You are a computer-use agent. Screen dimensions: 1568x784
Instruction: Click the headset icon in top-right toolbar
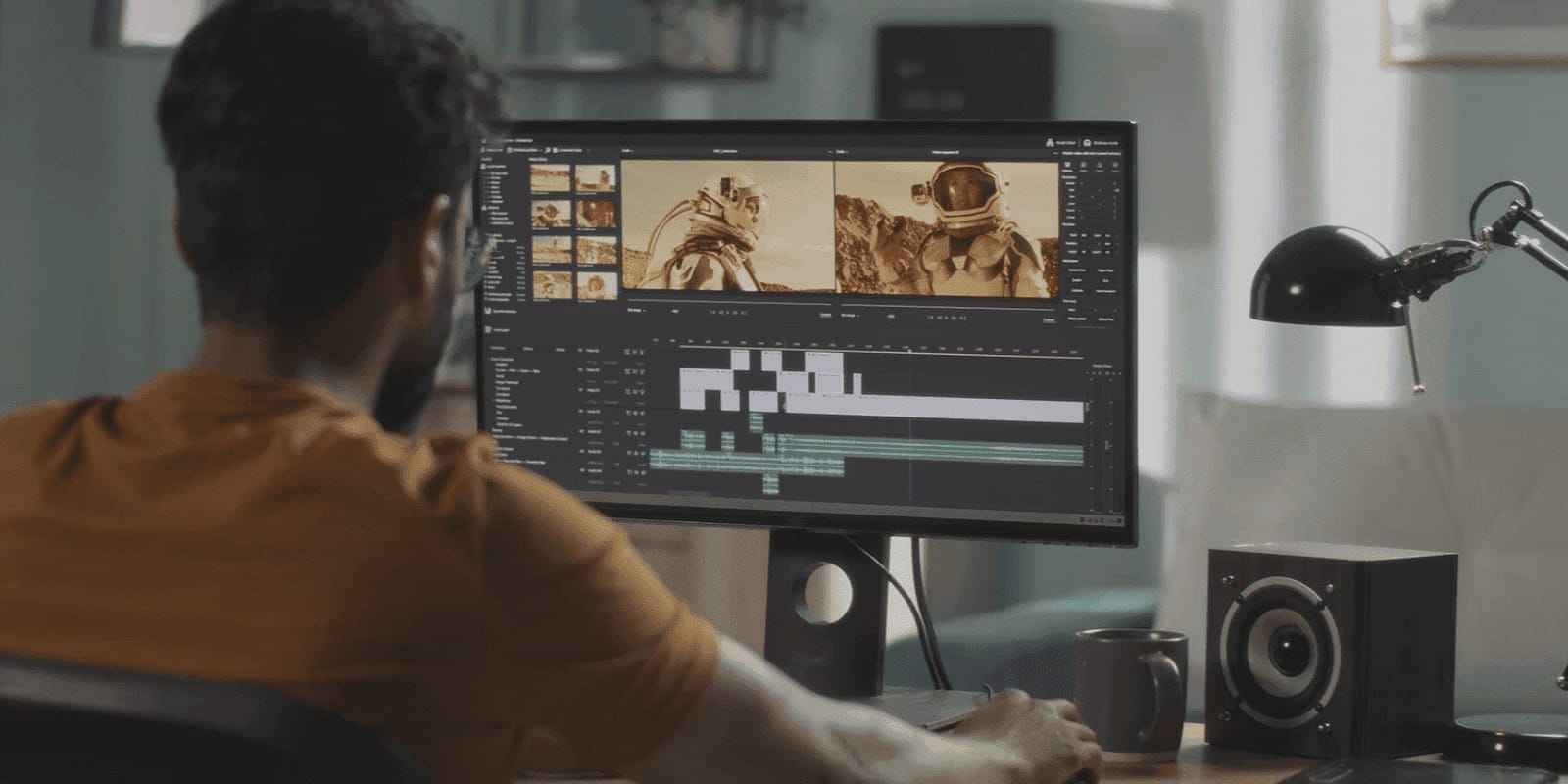click(x=1088, y=142)
